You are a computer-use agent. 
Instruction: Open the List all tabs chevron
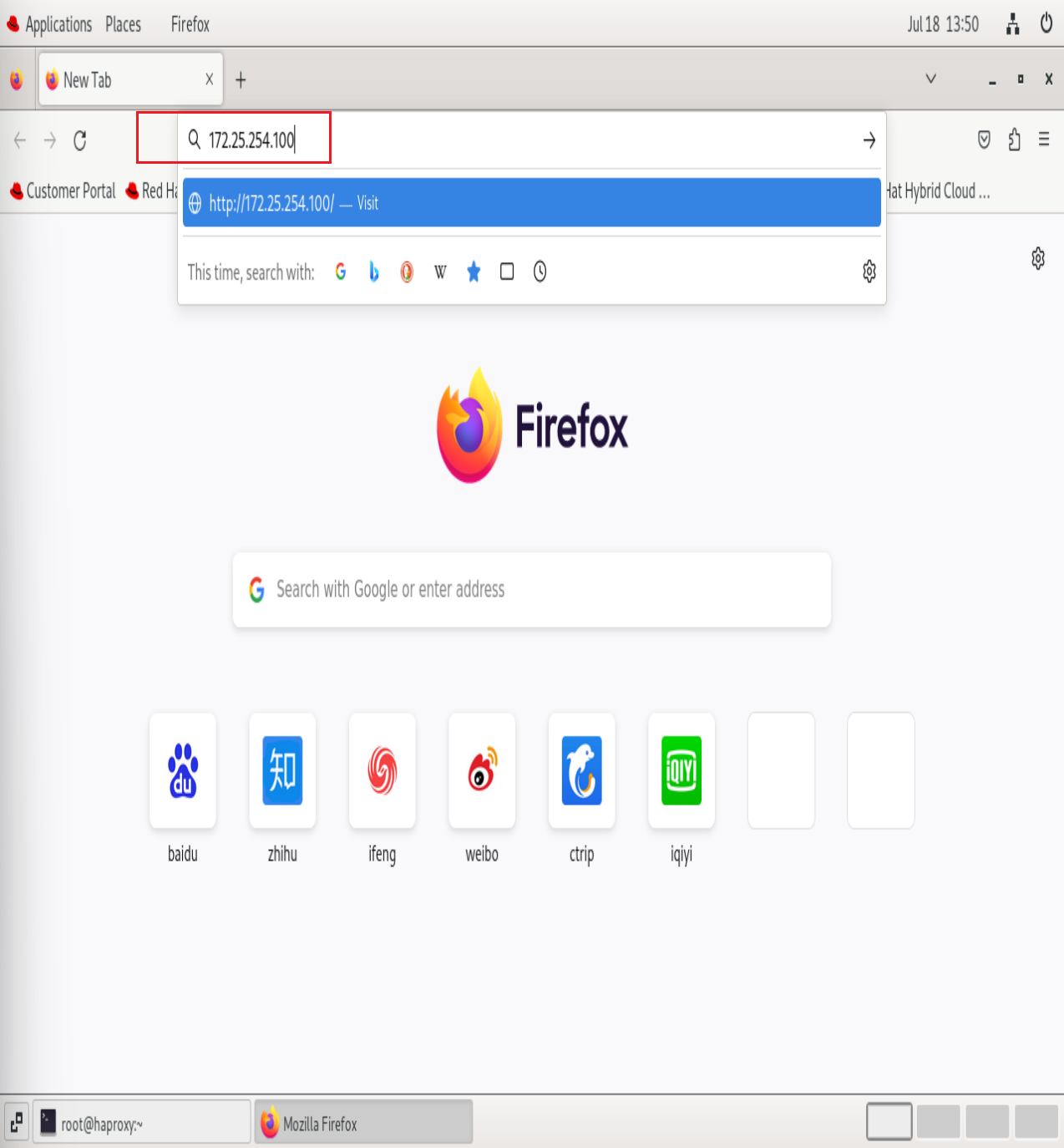click(931, 79)
